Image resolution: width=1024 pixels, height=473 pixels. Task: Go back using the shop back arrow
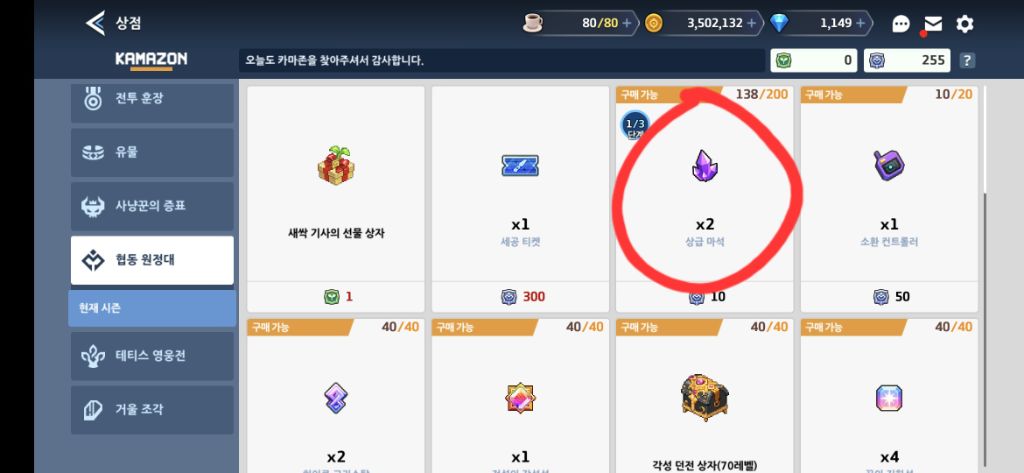95,24
